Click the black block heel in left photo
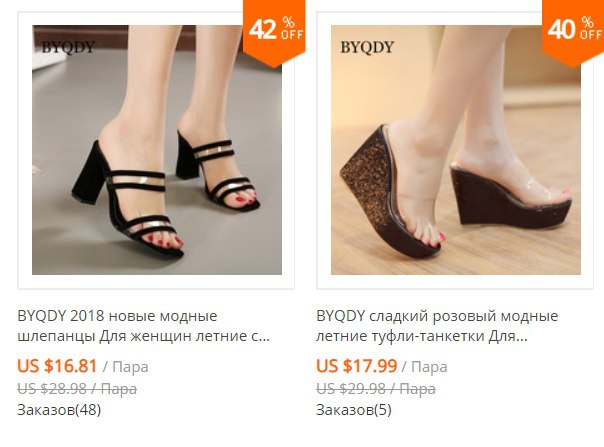Screen dimensions: 604x447 [89, 173]
